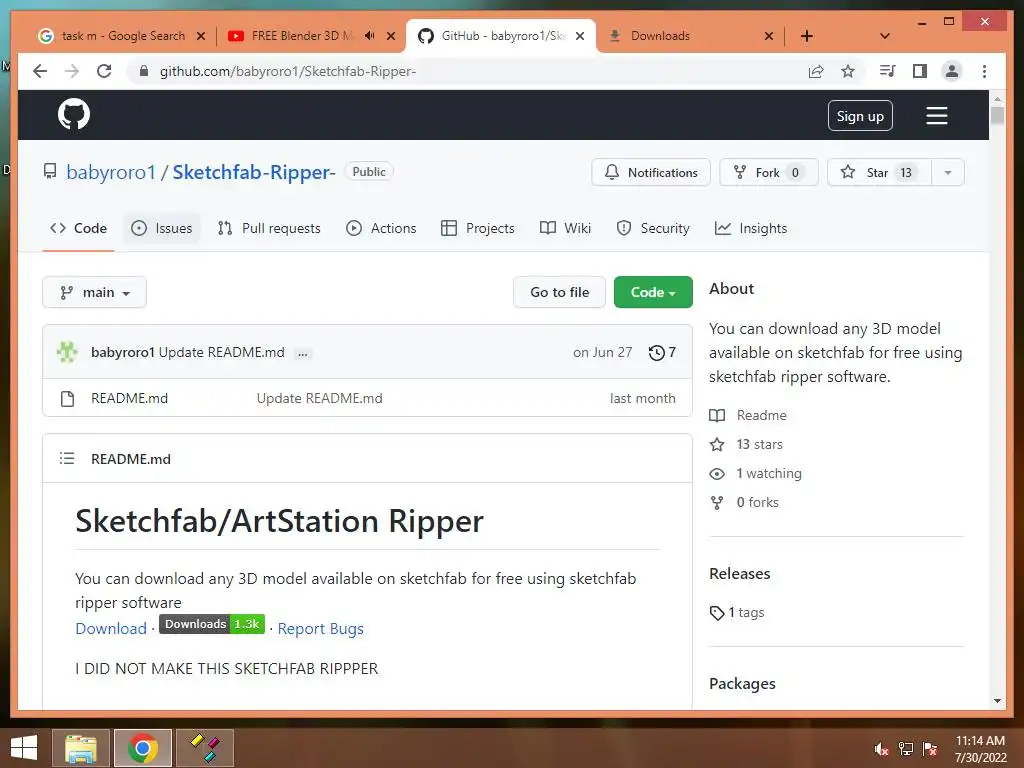Go back with browser back arrow
The height and width of the screenshot is (768, 1024).
40,71
